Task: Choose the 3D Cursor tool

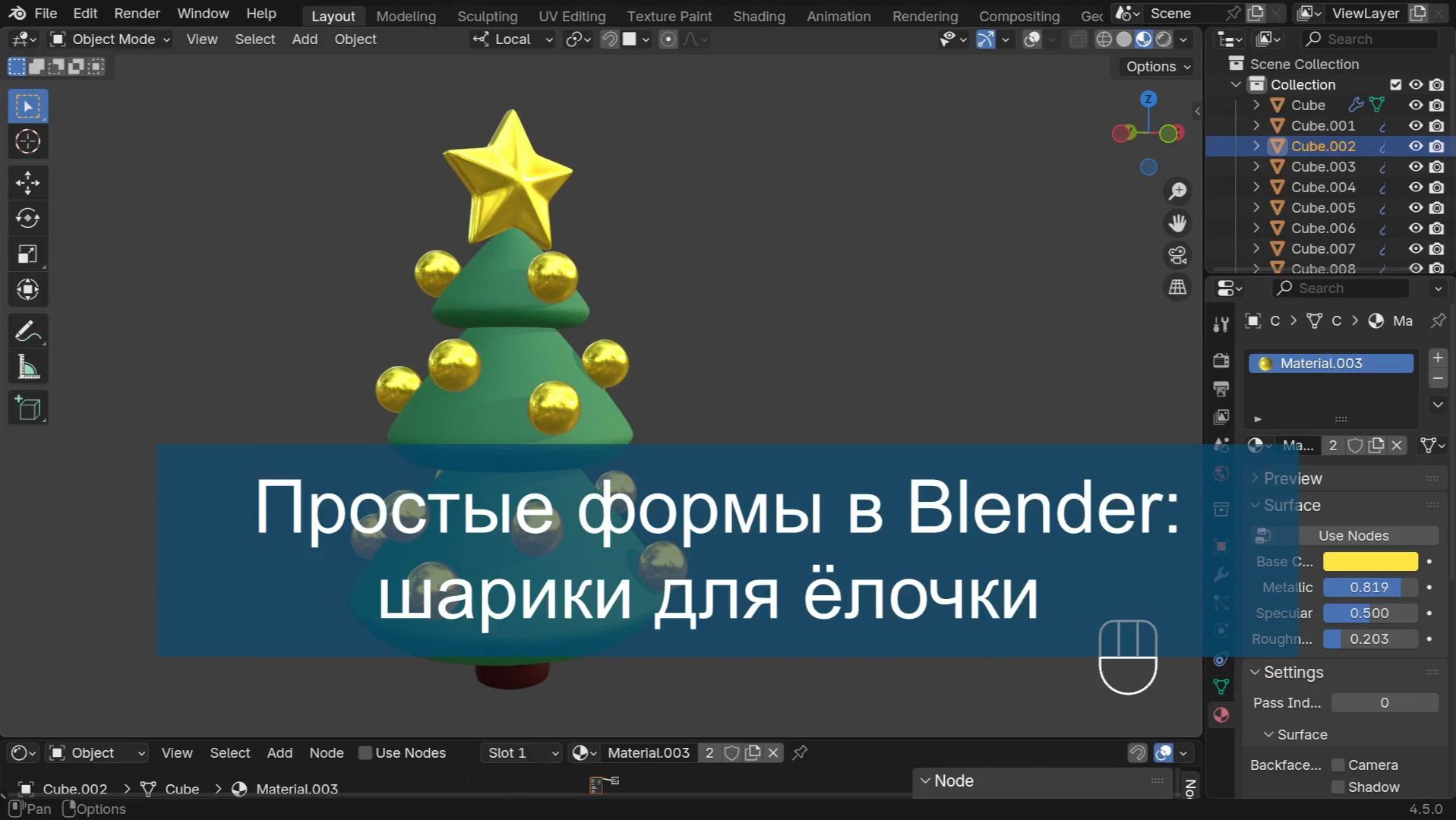Action: click(27, 141)
